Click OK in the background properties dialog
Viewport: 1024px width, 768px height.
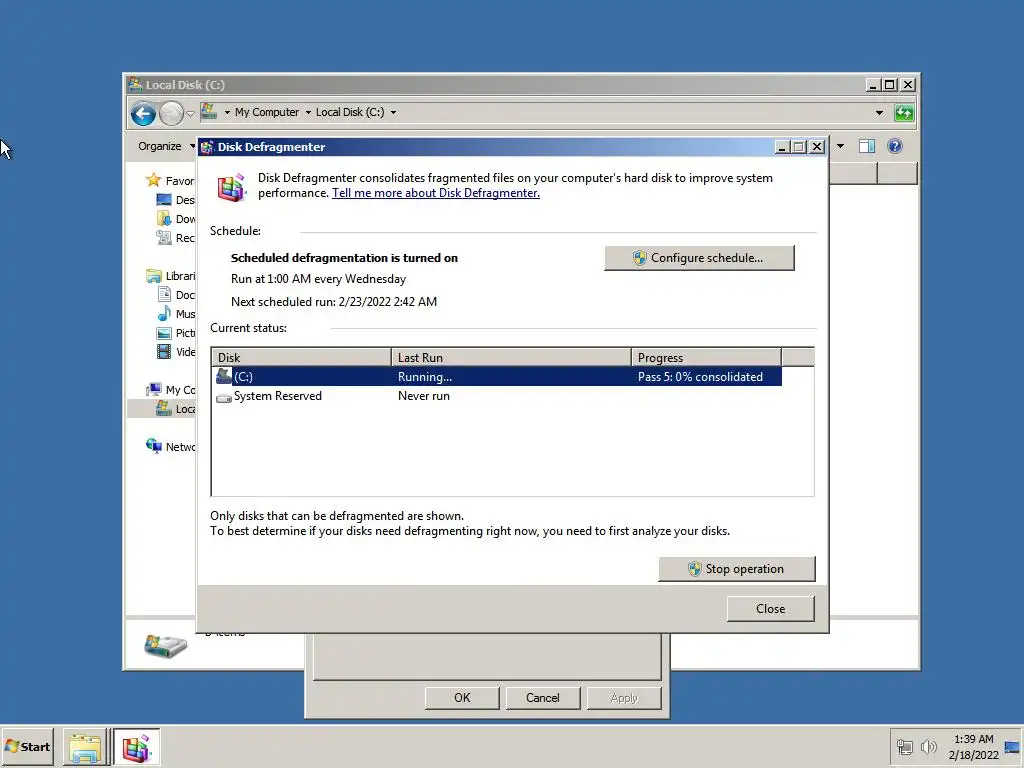point(462,698)
